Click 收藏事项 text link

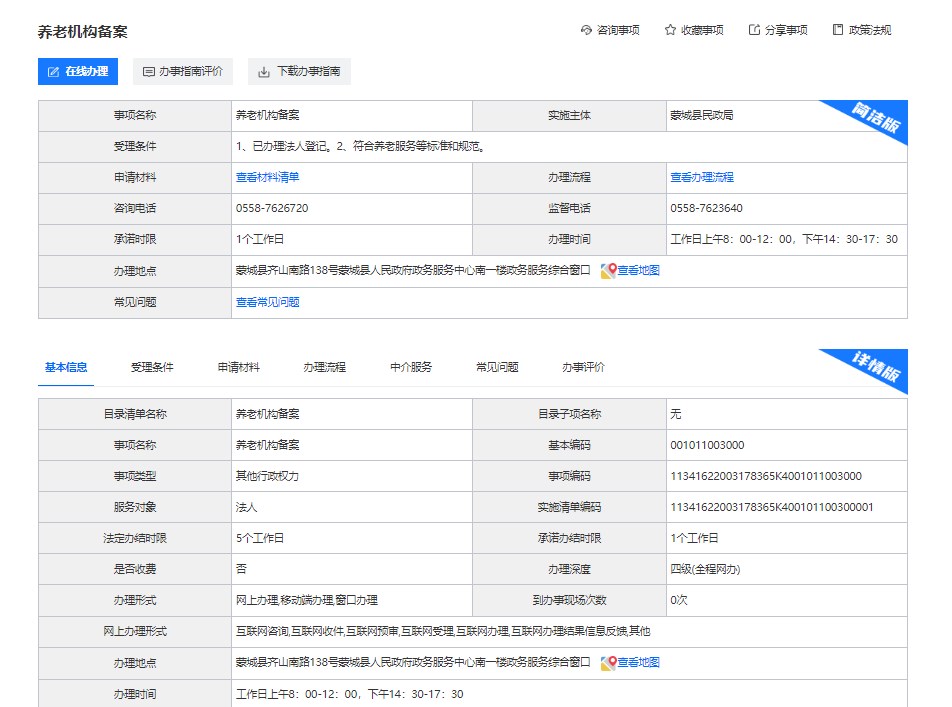pos(702,30)
